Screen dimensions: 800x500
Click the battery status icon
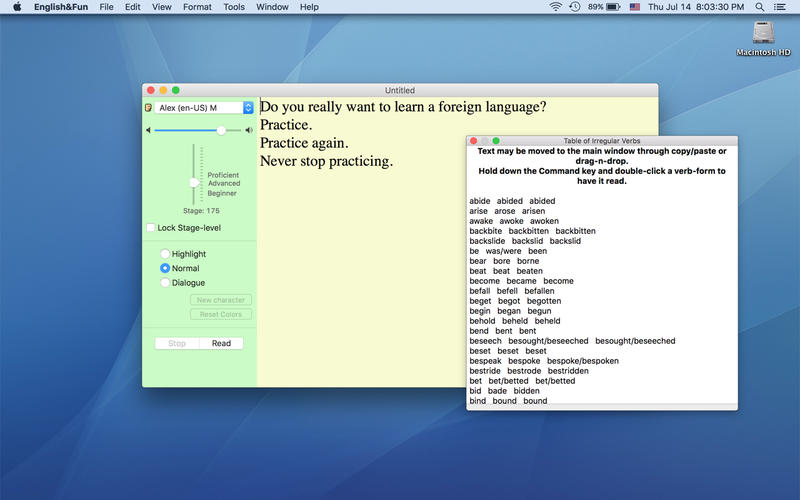[613, 7]
